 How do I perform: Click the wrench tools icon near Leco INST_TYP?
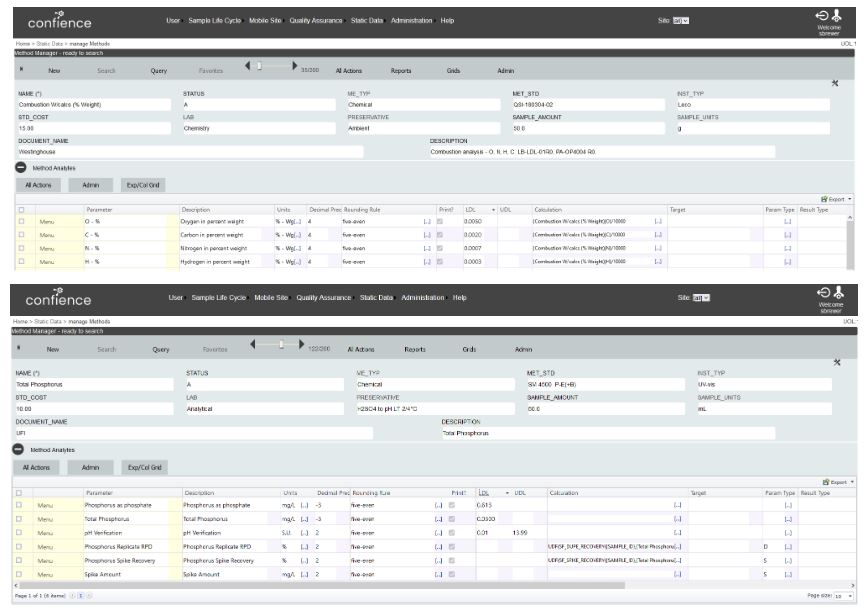(835, 83)
